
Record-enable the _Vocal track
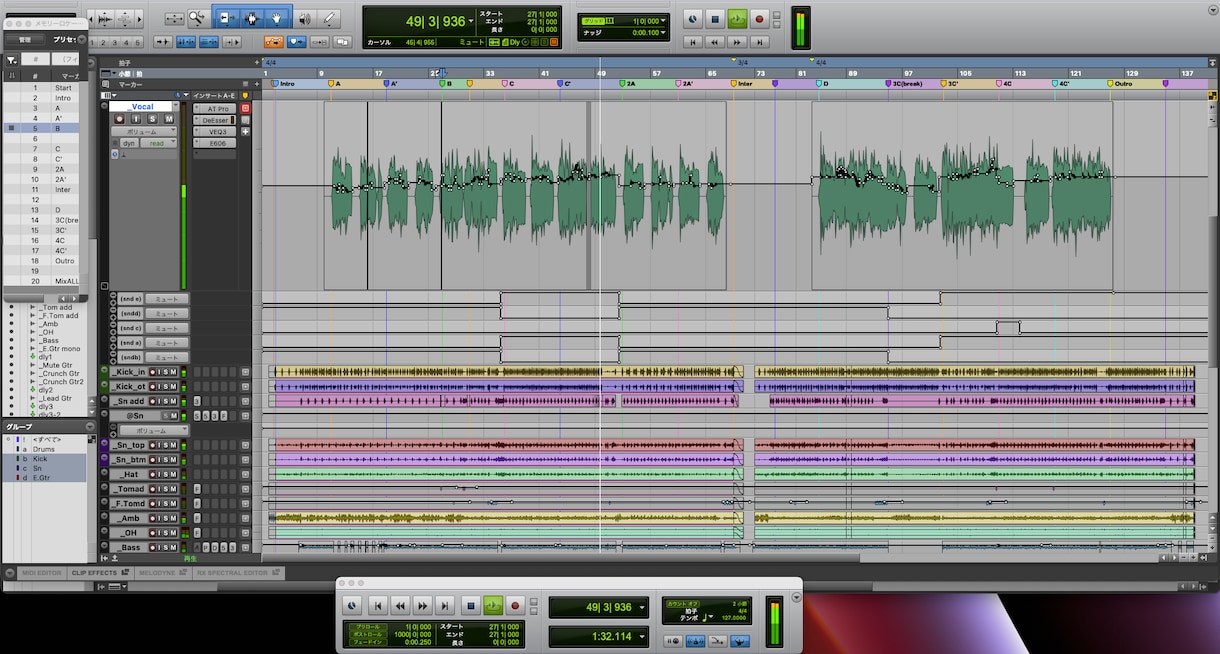121,119
